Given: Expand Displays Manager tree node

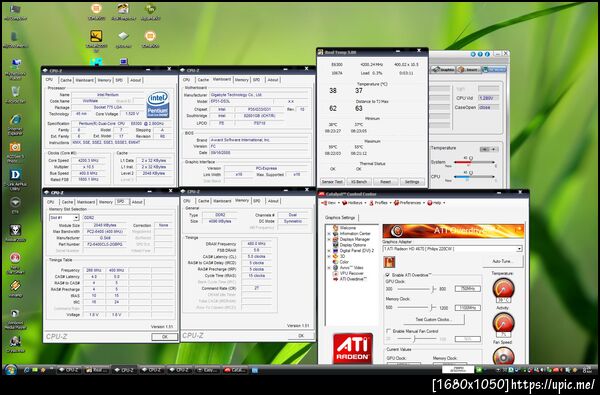Looking at the screenshot, I should tap(329, 239).
